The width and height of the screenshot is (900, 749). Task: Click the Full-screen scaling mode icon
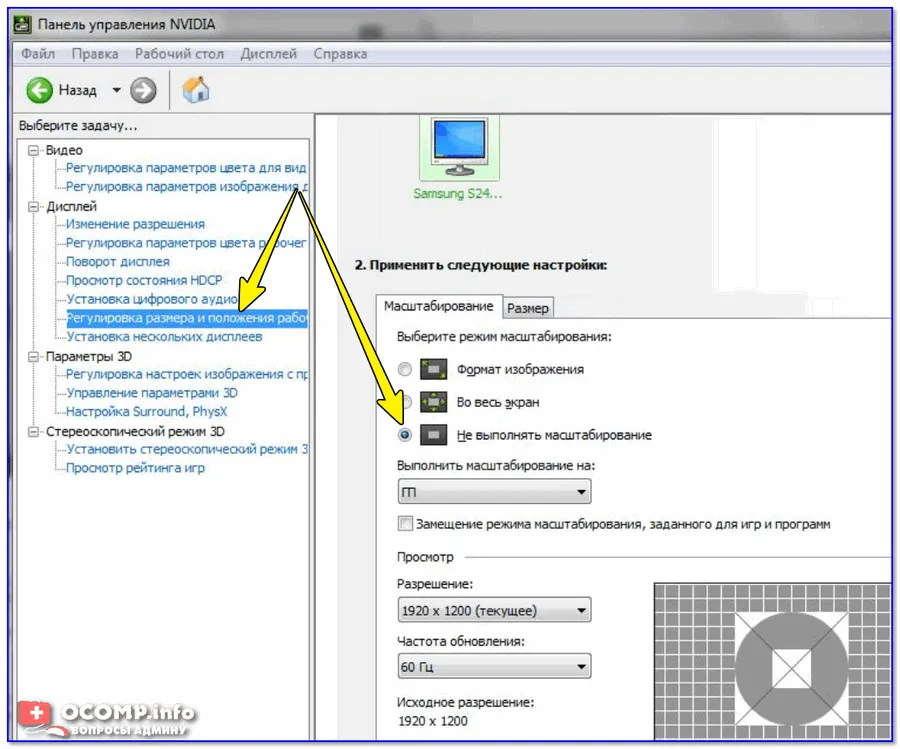[x=433, y=402]
